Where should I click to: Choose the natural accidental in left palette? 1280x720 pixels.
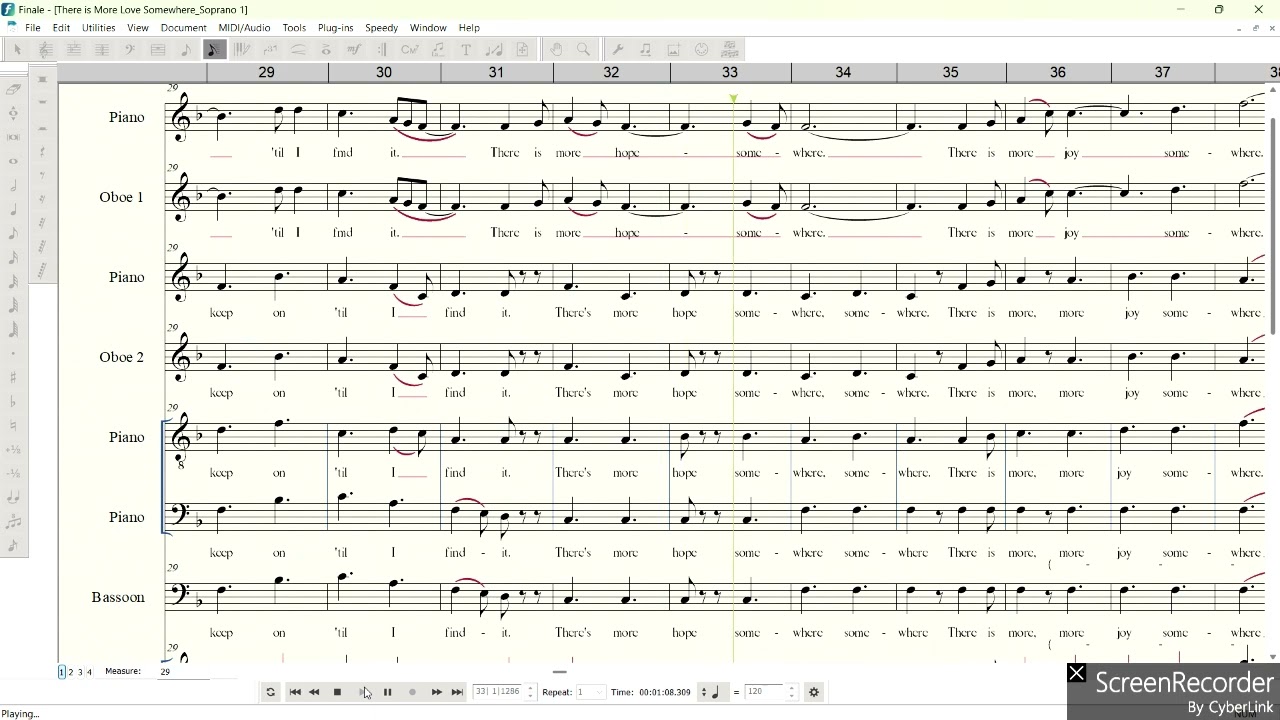13,425
